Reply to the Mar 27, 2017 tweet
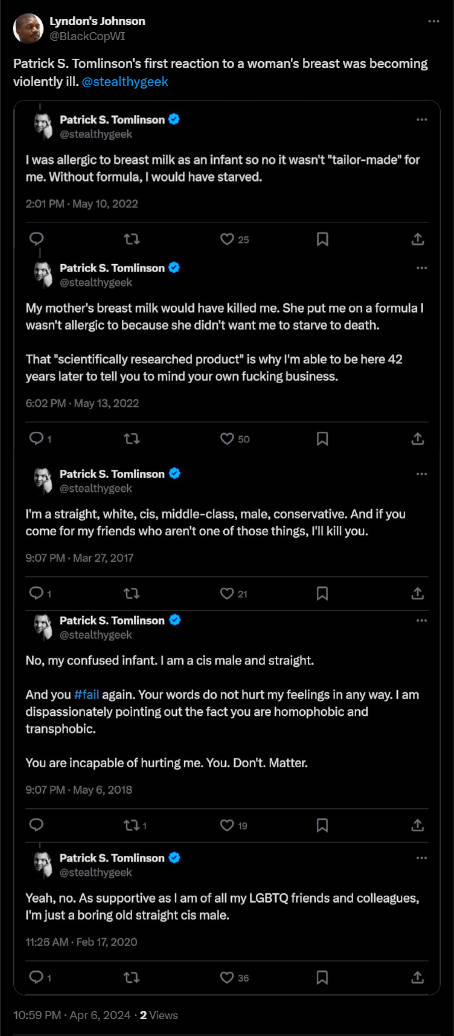Viewport: 454px width, 1036px height. (38, 593)
